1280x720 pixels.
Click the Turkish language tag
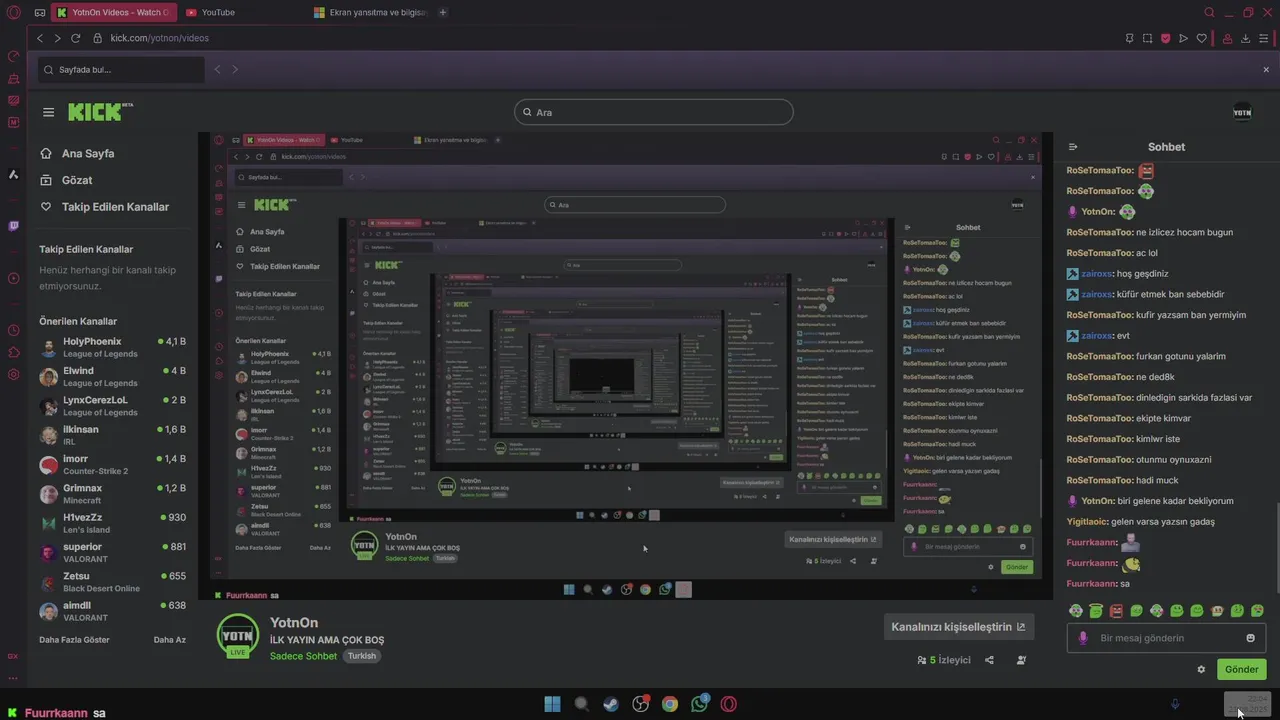coord(362,656)
